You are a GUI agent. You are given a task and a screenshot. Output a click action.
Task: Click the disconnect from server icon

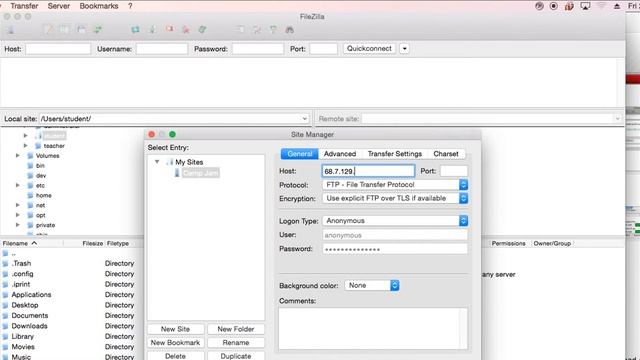pos(186,30)
